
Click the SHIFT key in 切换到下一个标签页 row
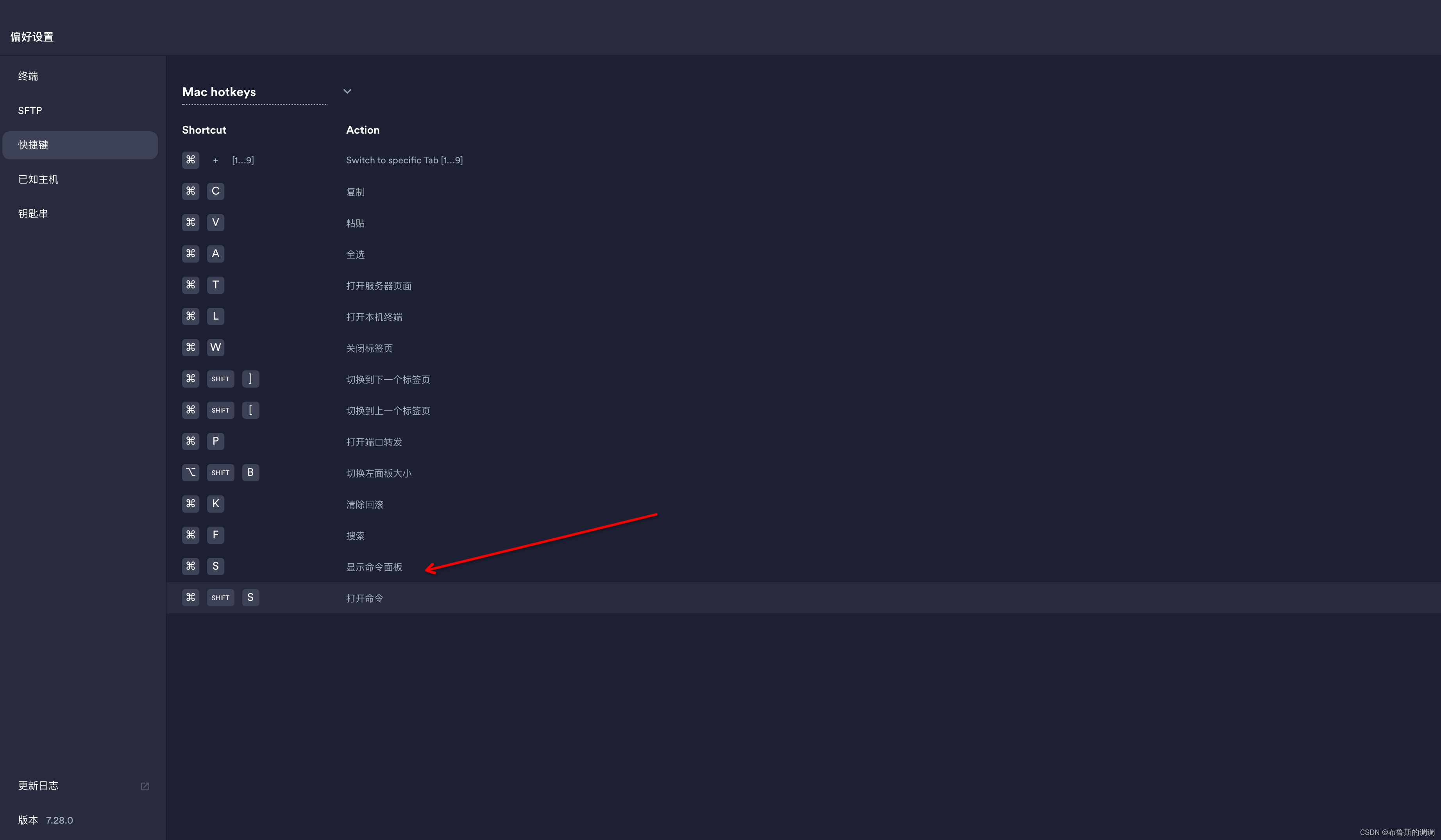coord(220,379)
